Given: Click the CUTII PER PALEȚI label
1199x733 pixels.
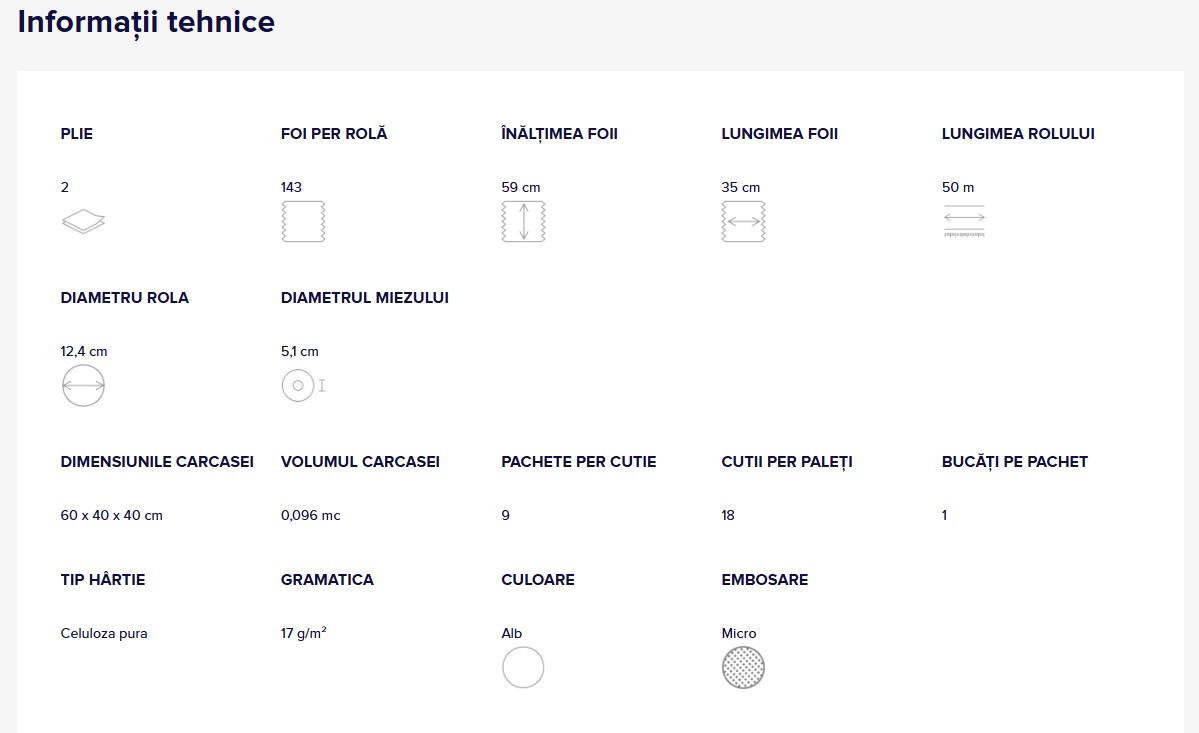Looking at the screenshot, I should tap(787, 462).
